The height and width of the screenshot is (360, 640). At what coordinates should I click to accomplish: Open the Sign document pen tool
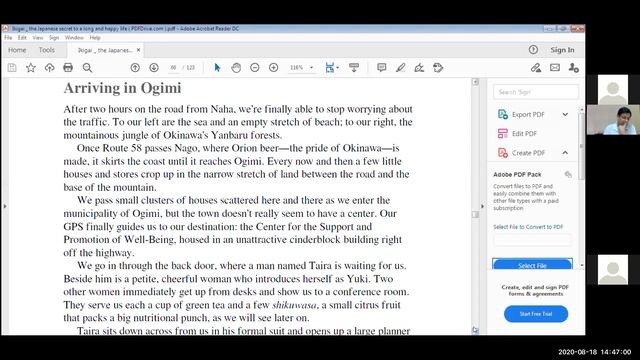(x=419, y=68)
